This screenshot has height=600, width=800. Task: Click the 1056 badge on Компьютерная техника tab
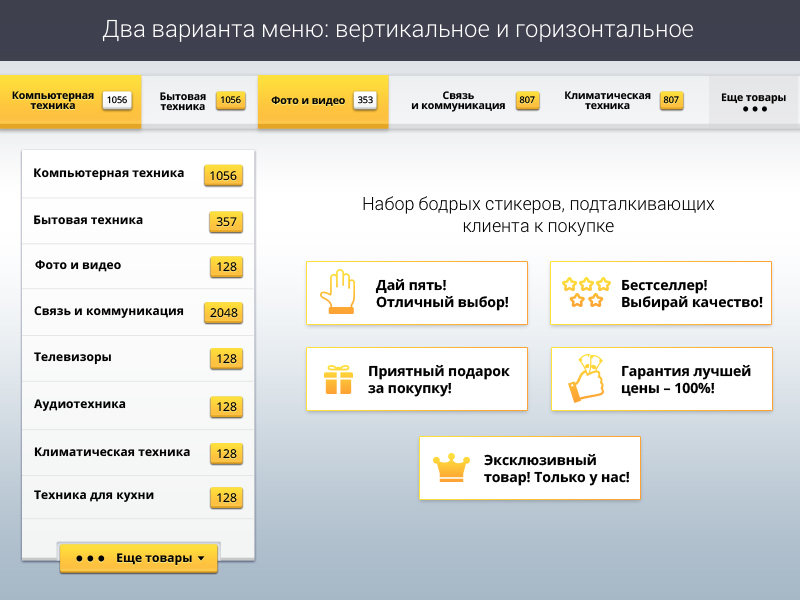[x=117, y=100]
